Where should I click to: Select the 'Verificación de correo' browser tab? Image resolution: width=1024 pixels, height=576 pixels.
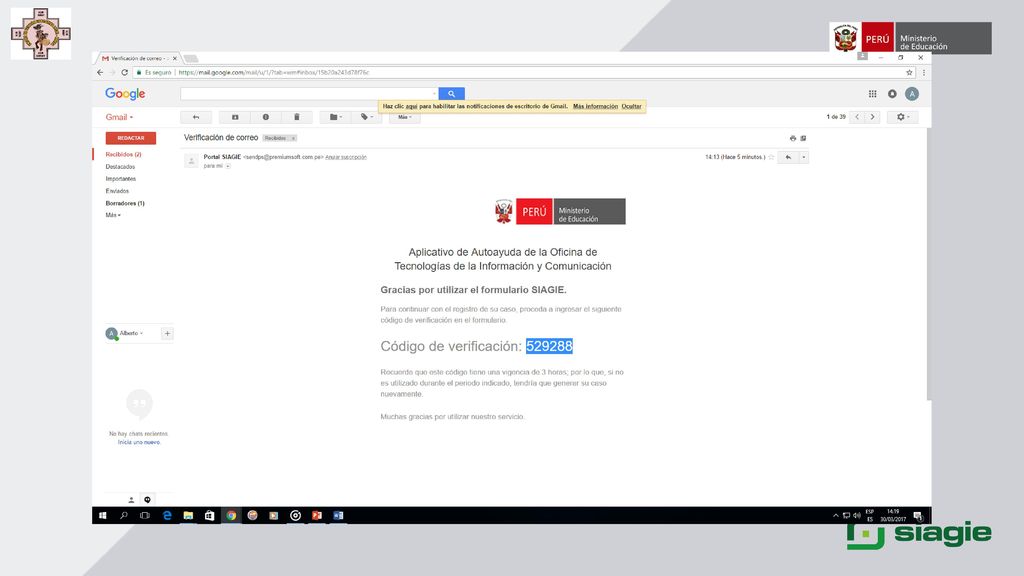coord(137,58)
